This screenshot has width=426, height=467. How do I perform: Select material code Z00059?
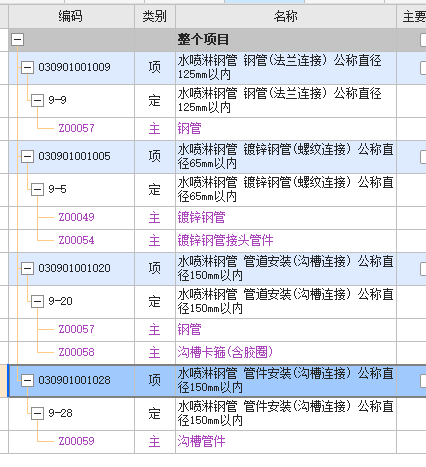[76, 441]
